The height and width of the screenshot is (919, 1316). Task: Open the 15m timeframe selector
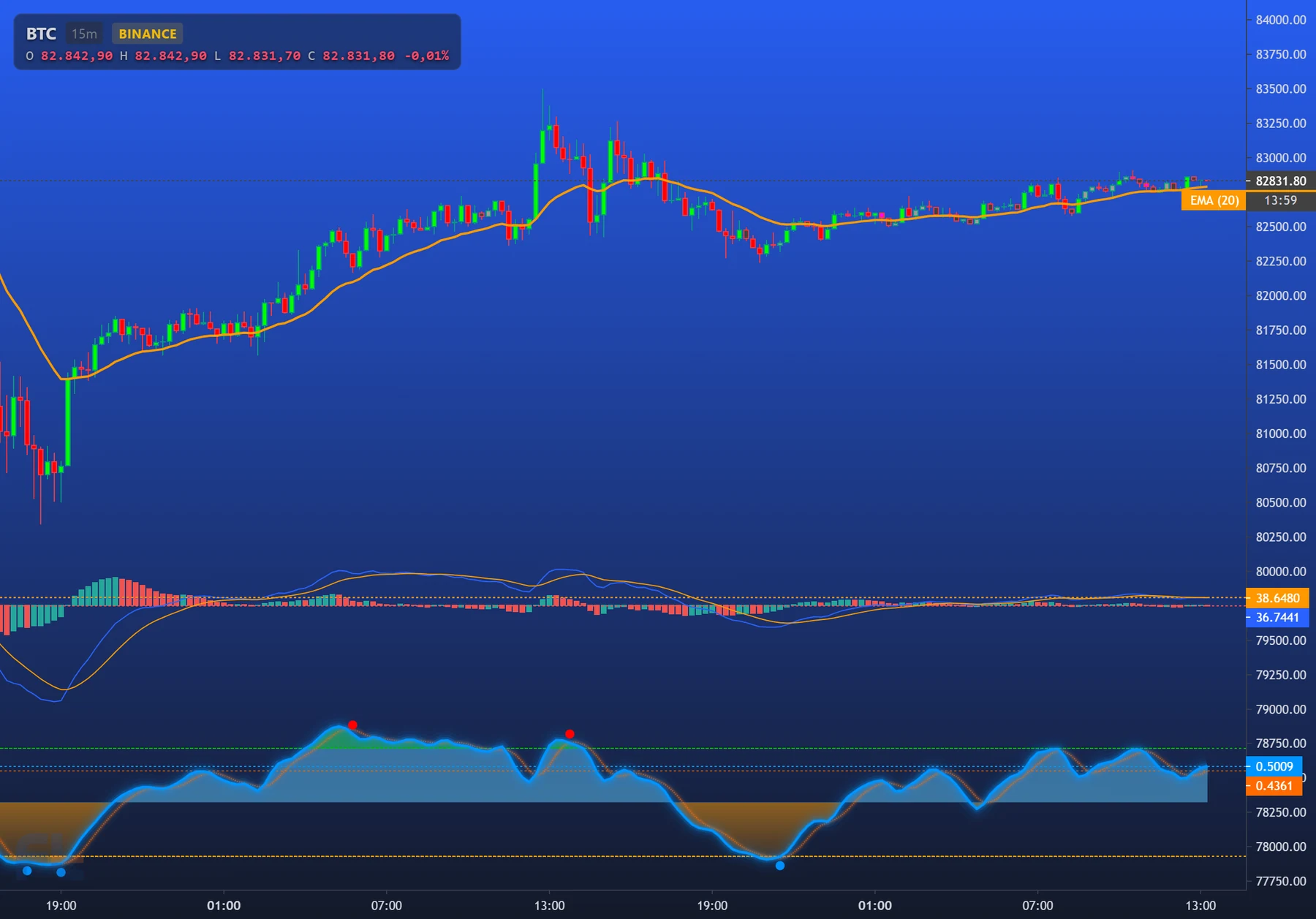click(x=84, y=34)
